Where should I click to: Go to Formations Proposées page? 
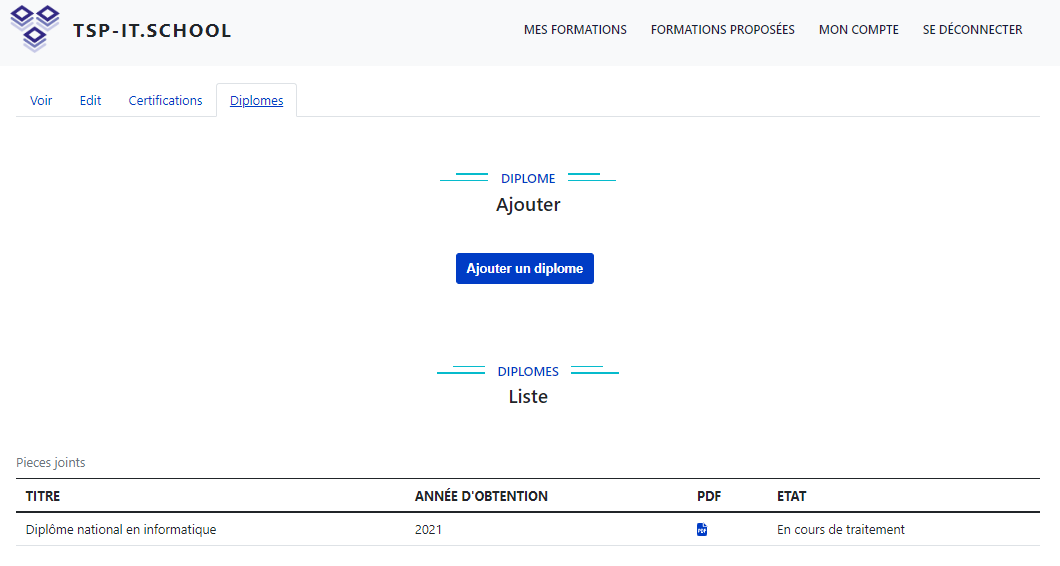[x=723, y=30]
